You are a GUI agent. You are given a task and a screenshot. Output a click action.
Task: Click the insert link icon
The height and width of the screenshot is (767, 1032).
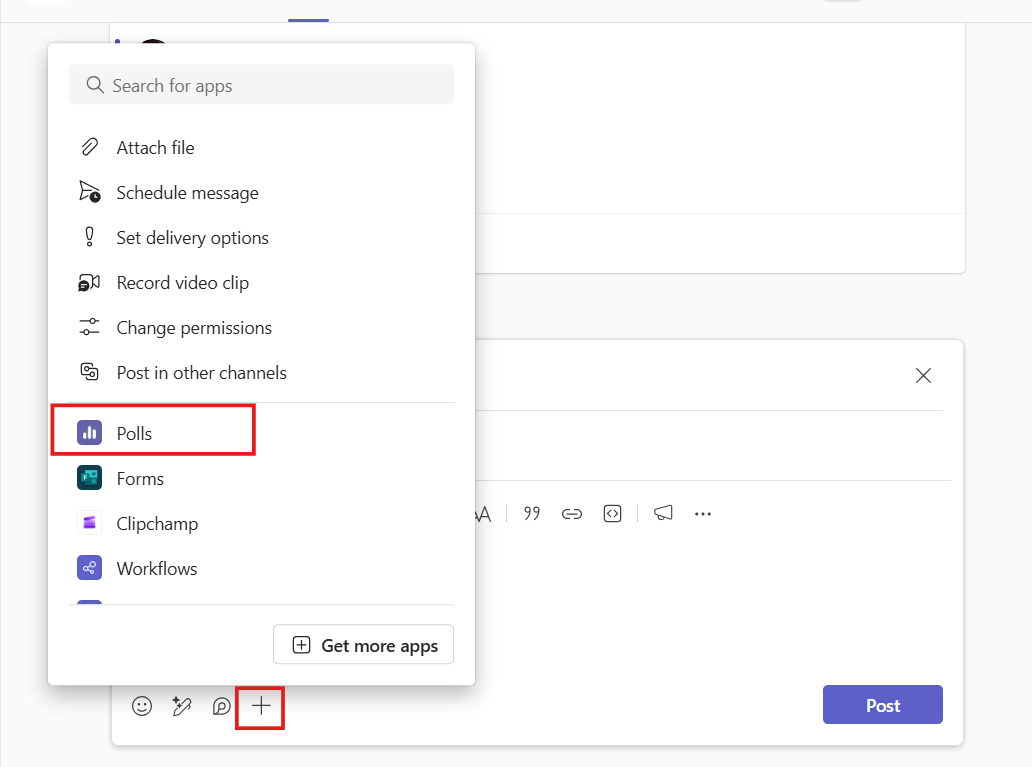point(572,514)
